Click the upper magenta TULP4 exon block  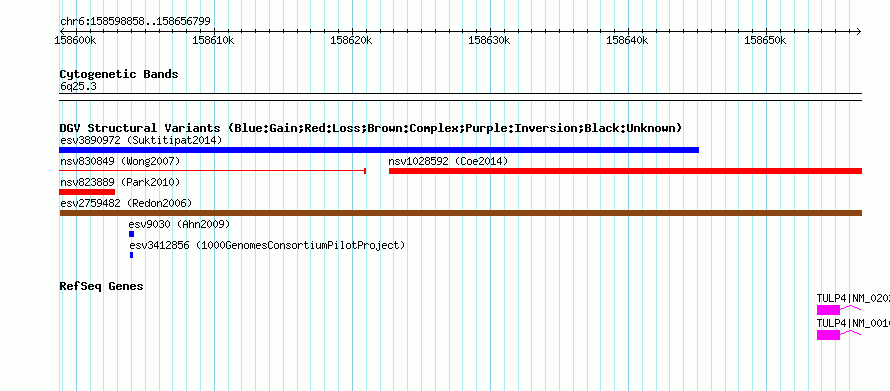pos(828,310)
